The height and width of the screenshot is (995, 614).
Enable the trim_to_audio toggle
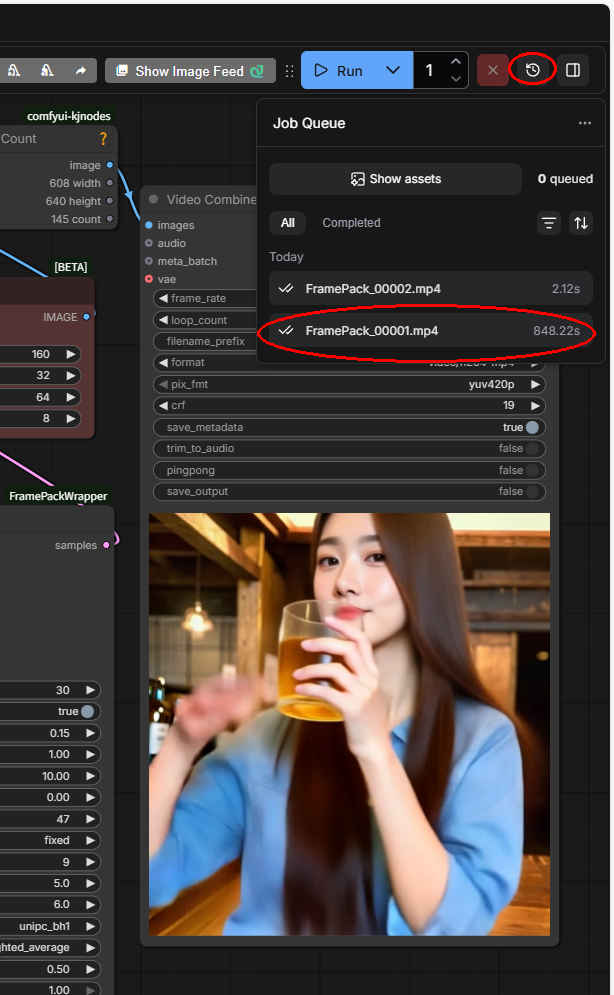click(533, 449)
